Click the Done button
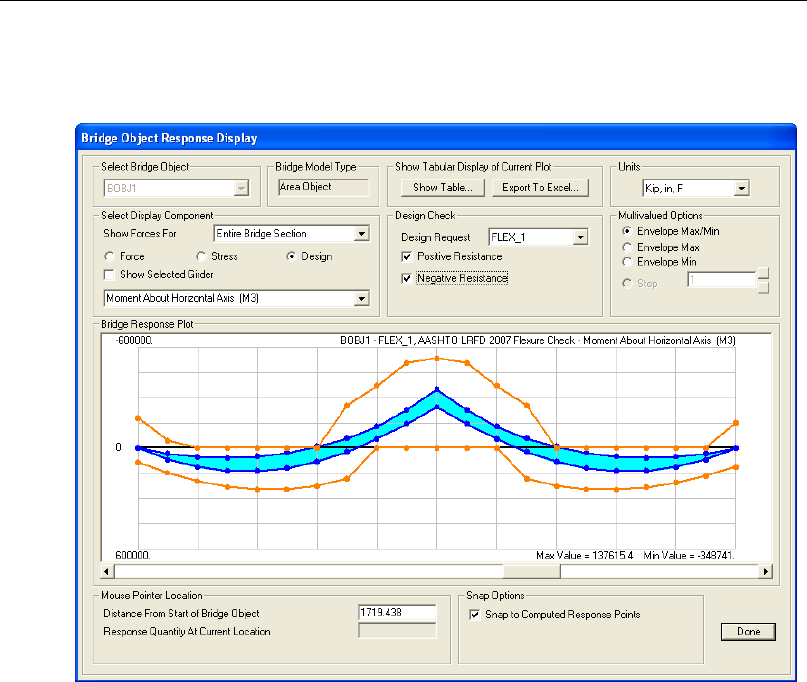 748,632
